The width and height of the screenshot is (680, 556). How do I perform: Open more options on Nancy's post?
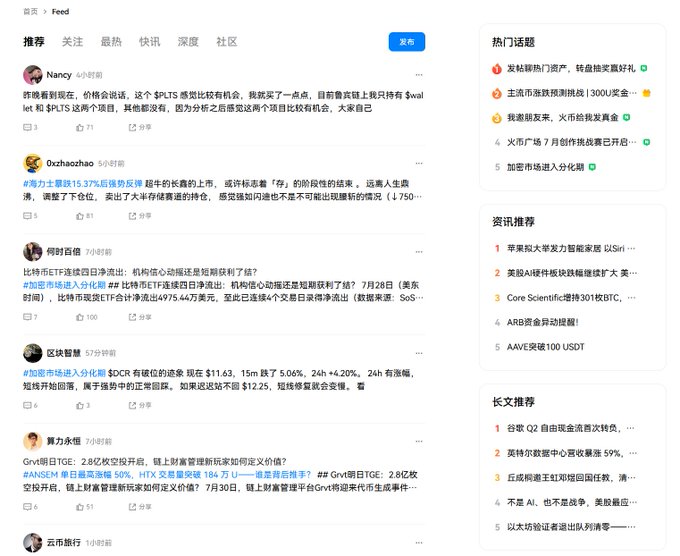pos(418,75)
